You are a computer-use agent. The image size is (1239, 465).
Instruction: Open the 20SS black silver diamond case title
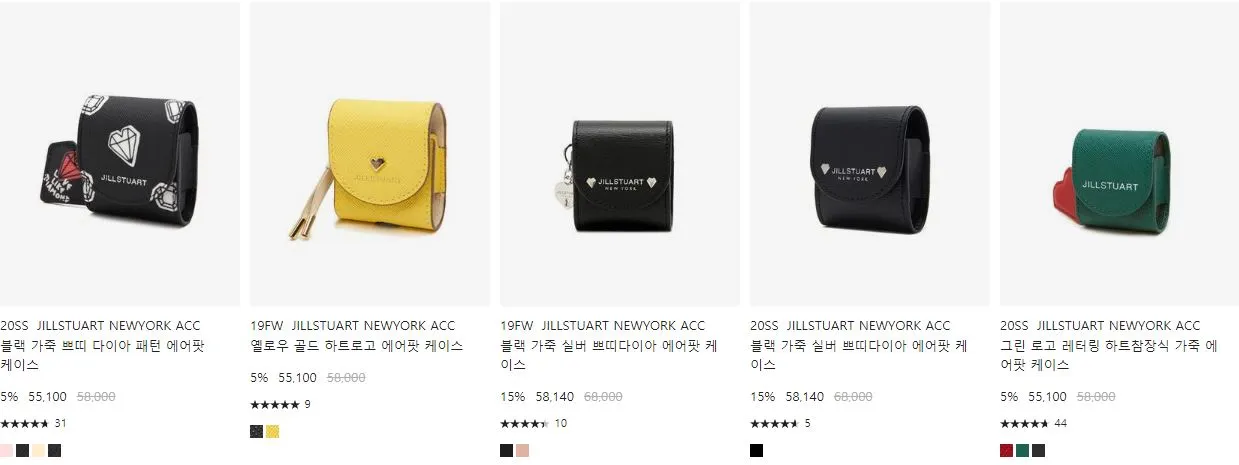point(859,355)
